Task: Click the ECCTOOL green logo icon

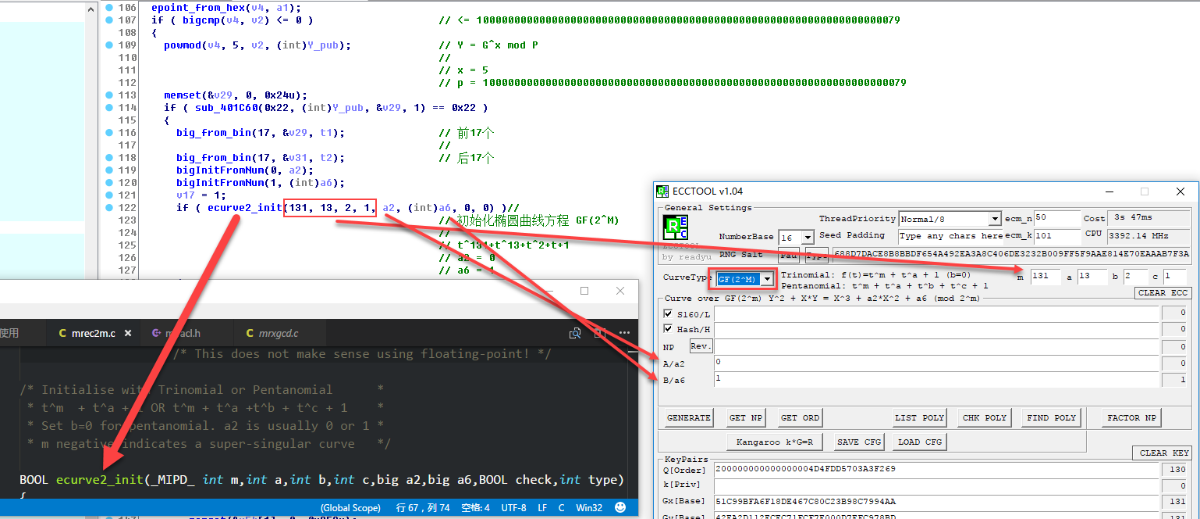Action: click(675, 228)
